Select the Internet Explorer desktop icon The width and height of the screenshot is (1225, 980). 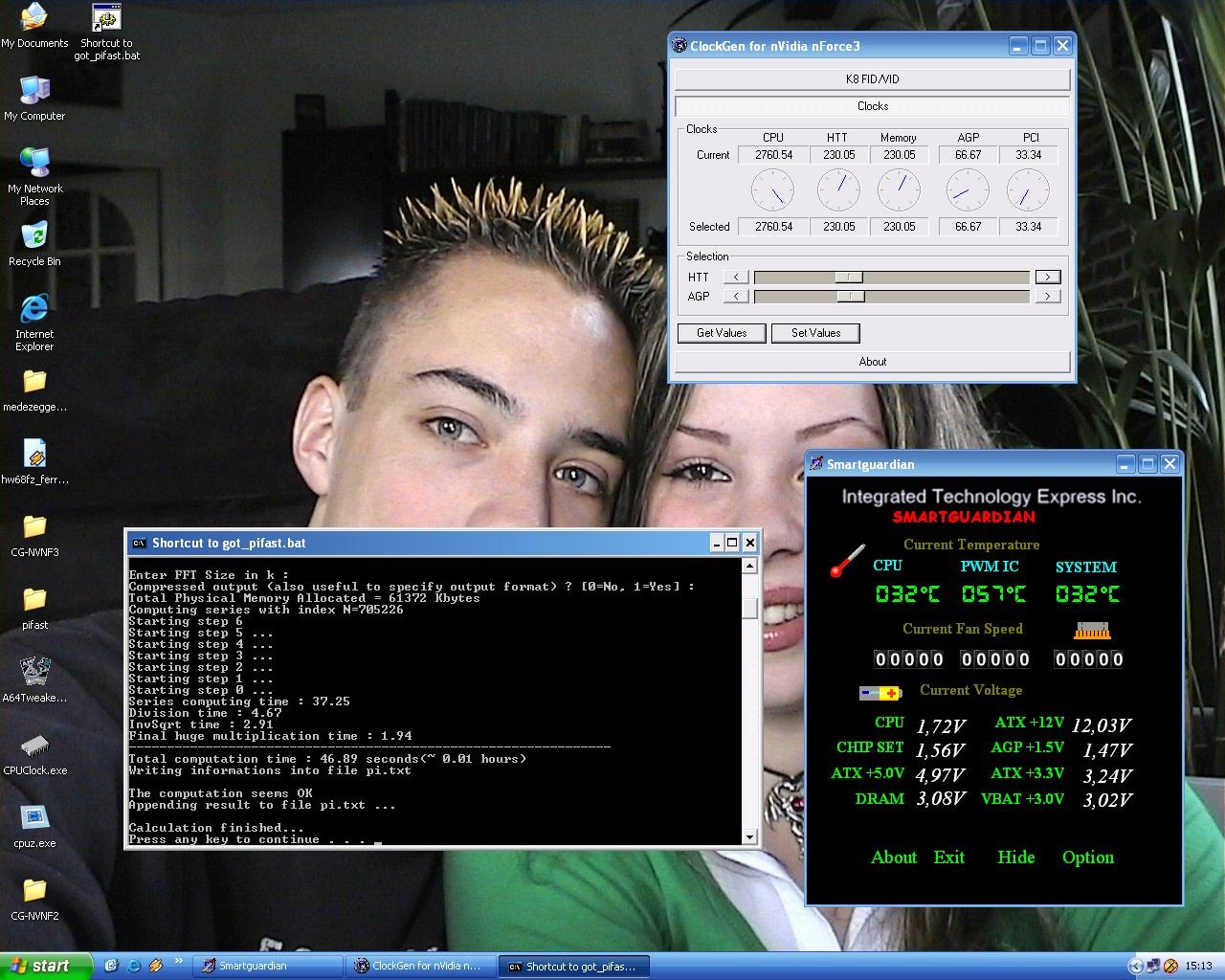[x=34, y=323]
